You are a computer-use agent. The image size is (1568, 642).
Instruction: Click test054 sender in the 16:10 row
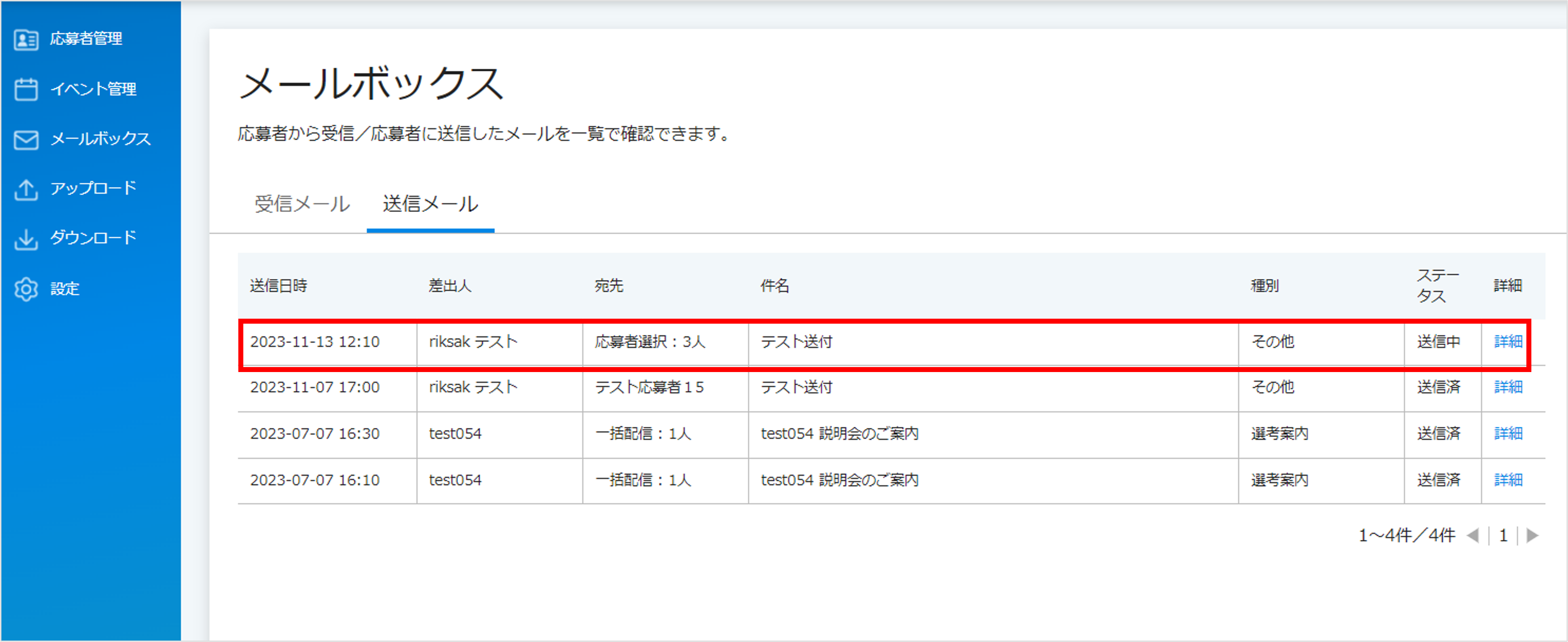[455, 479]
